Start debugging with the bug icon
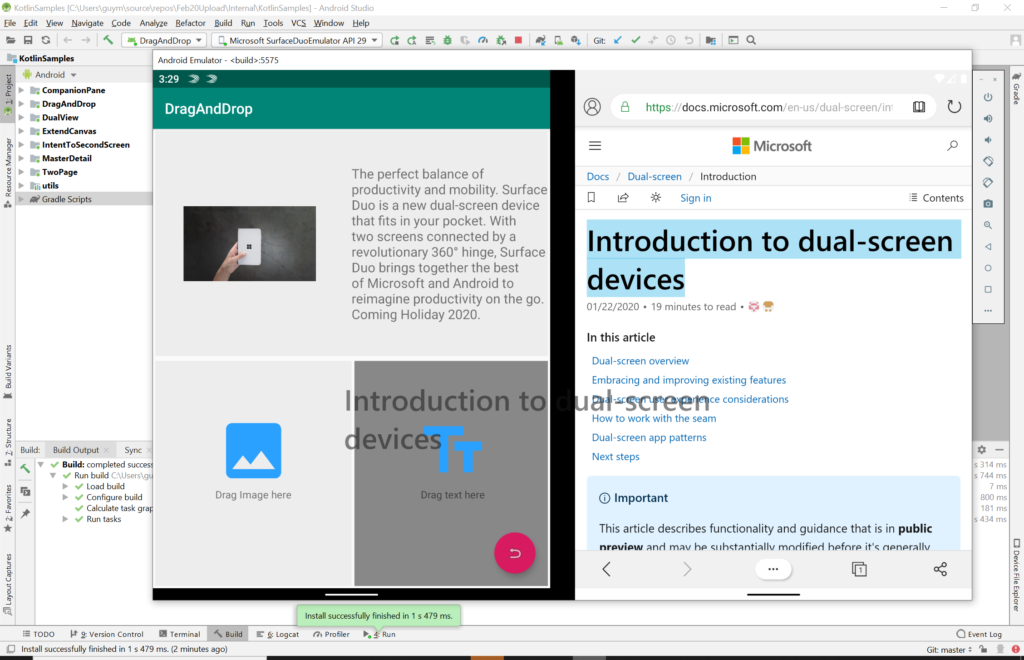Image resolution: width=1024 pixels, height=660 pixels. click(x=447, y=40)
